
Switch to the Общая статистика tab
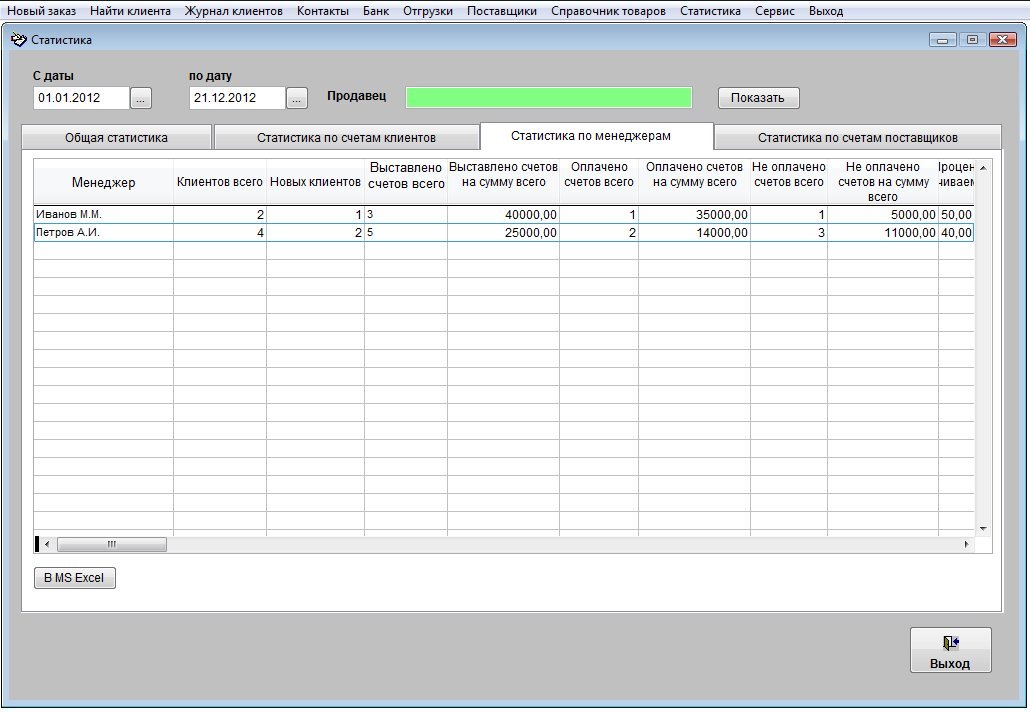click(x=116, y=138)
